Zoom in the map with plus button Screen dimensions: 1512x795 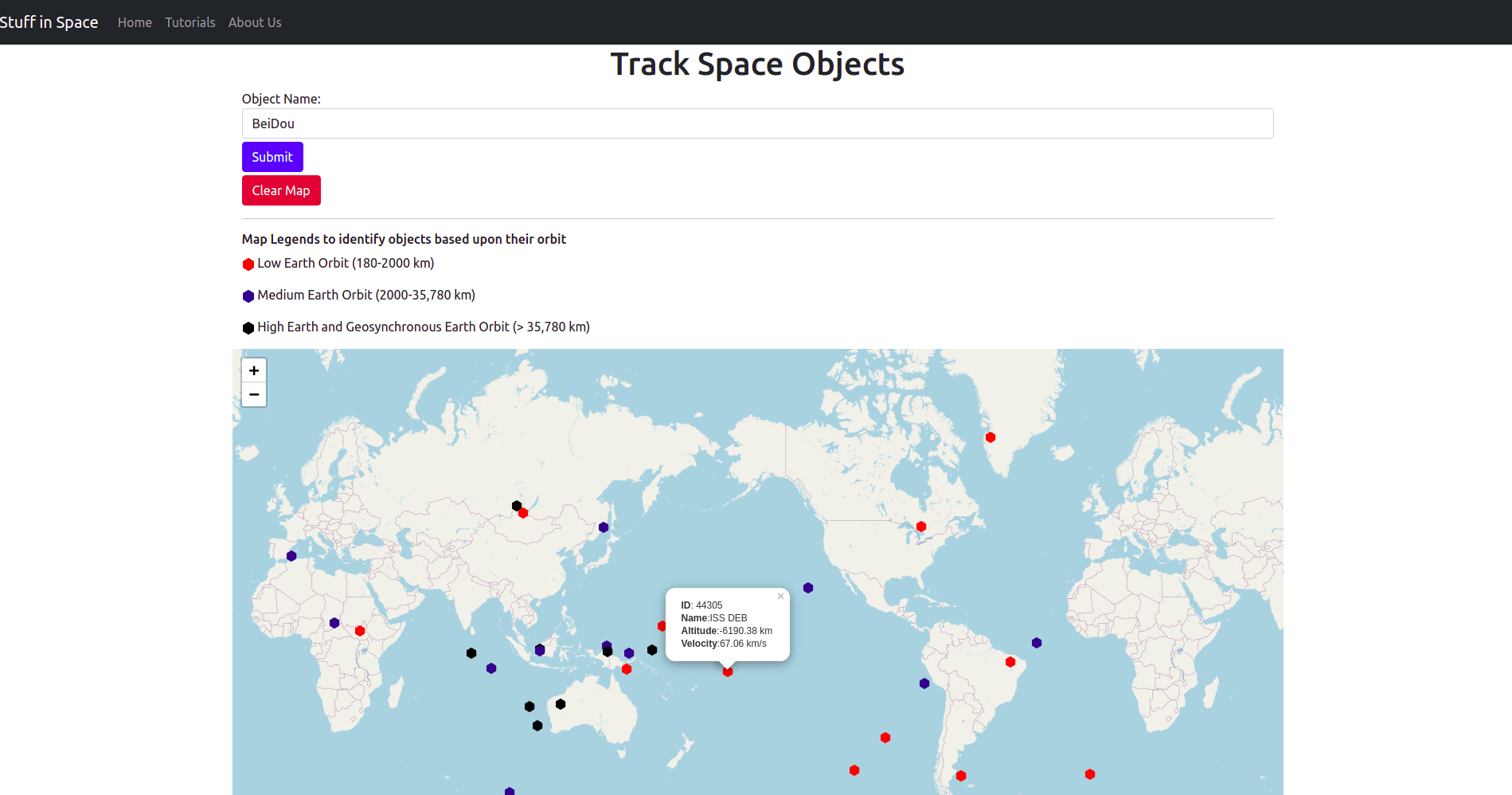[254, 370]
